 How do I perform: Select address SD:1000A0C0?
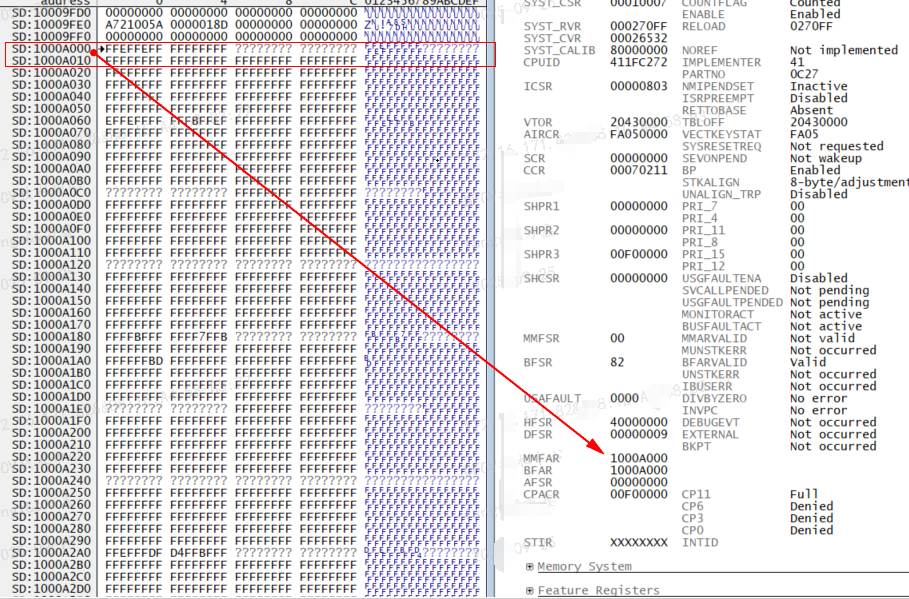coord(52,193)
